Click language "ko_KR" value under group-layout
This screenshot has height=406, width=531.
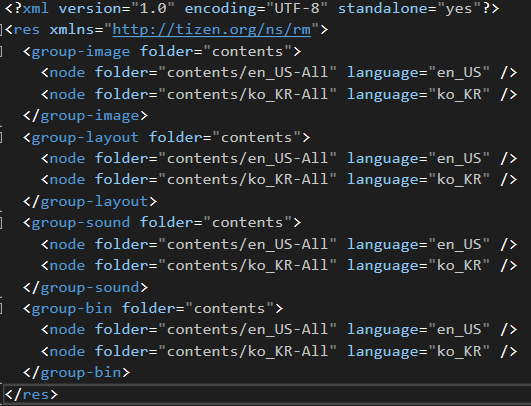click(x=459, y=180)
